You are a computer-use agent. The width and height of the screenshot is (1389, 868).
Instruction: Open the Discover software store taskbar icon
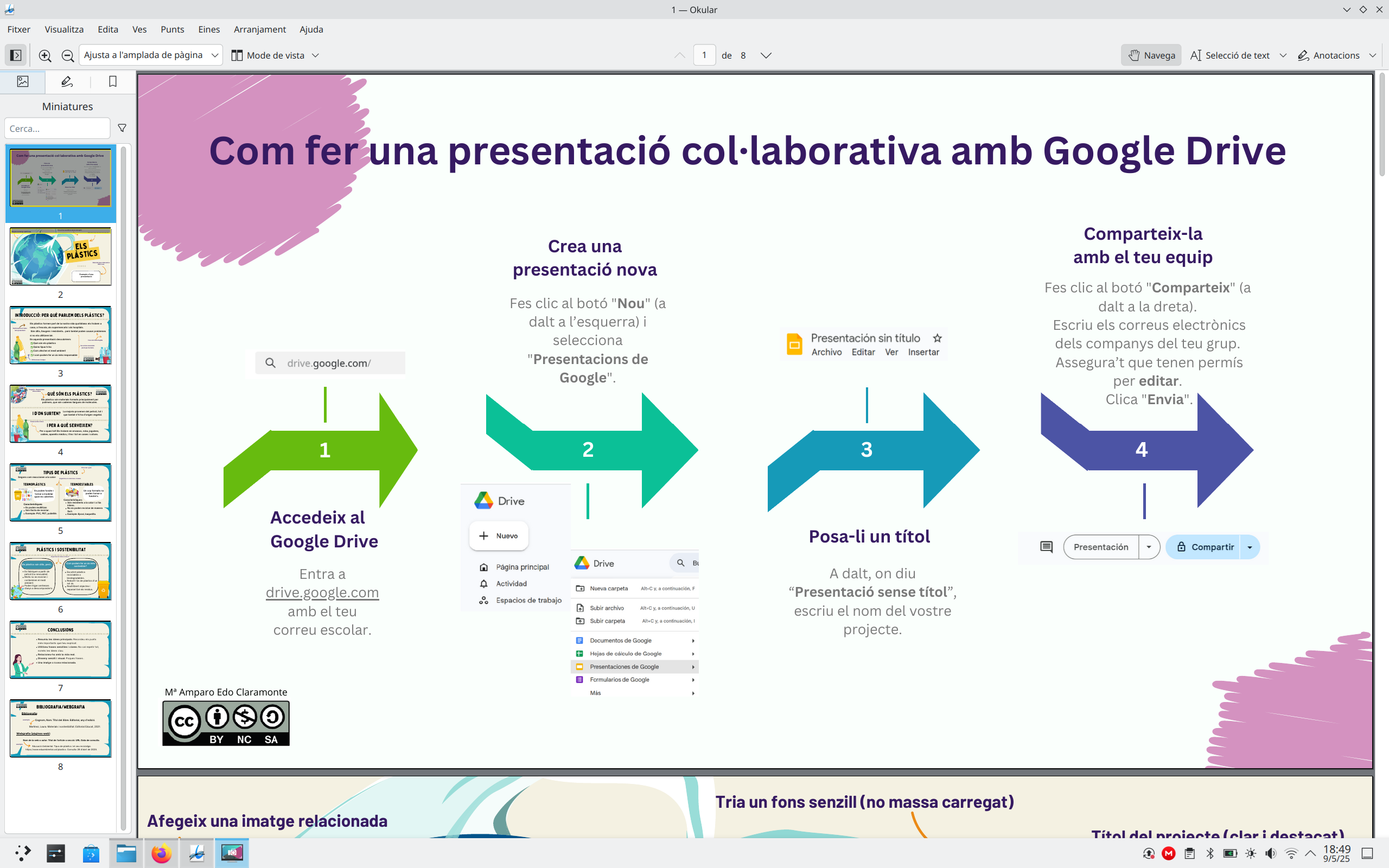(x=91, y=853)
